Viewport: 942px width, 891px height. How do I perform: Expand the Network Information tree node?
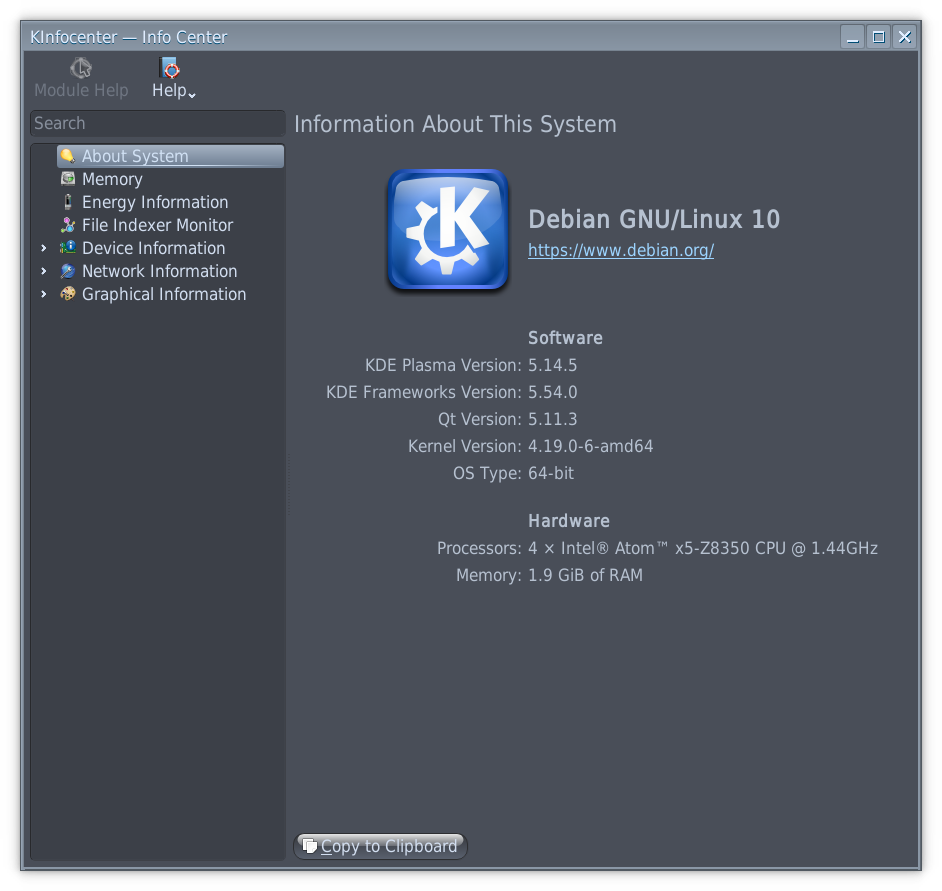pos(43,271)
